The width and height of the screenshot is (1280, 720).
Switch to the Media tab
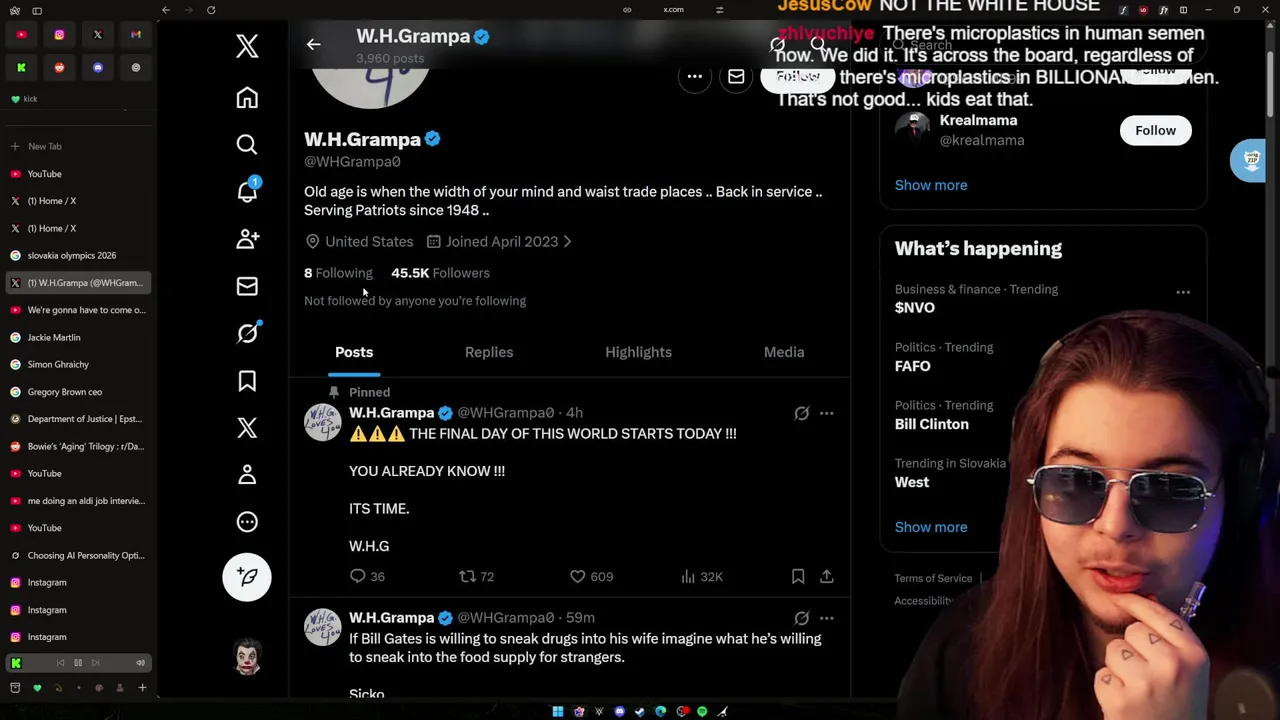(x=784, y=352)
